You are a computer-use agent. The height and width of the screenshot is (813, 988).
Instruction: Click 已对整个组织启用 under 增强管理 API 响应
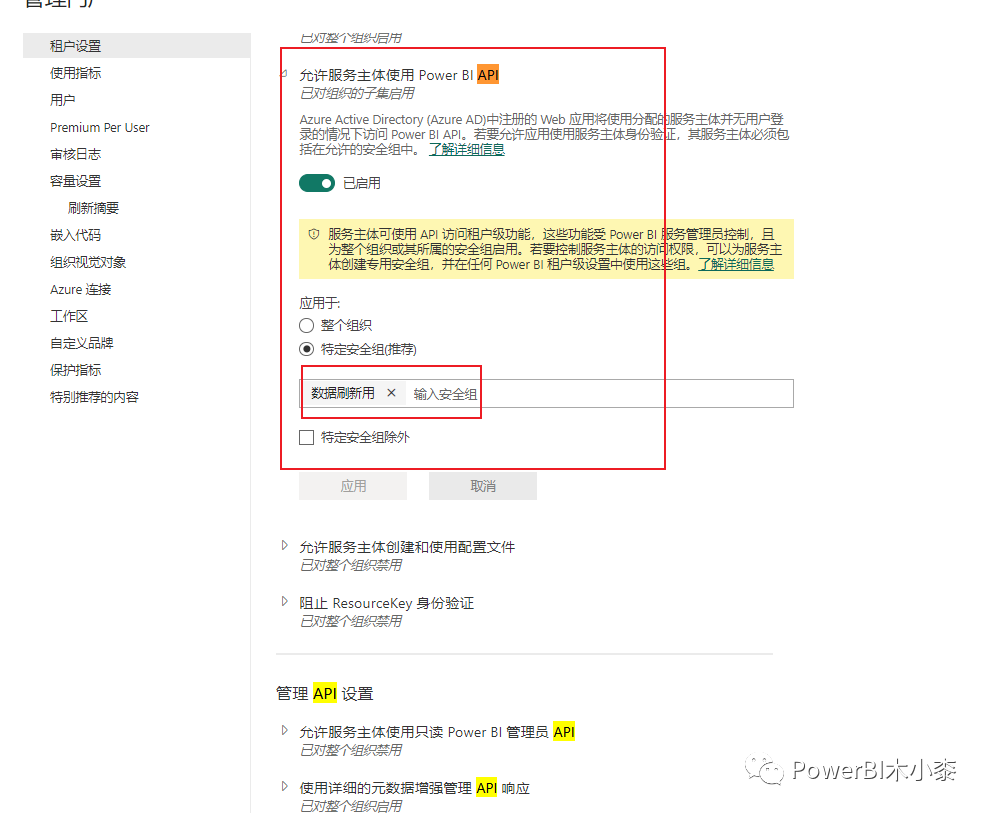point(351,806)
